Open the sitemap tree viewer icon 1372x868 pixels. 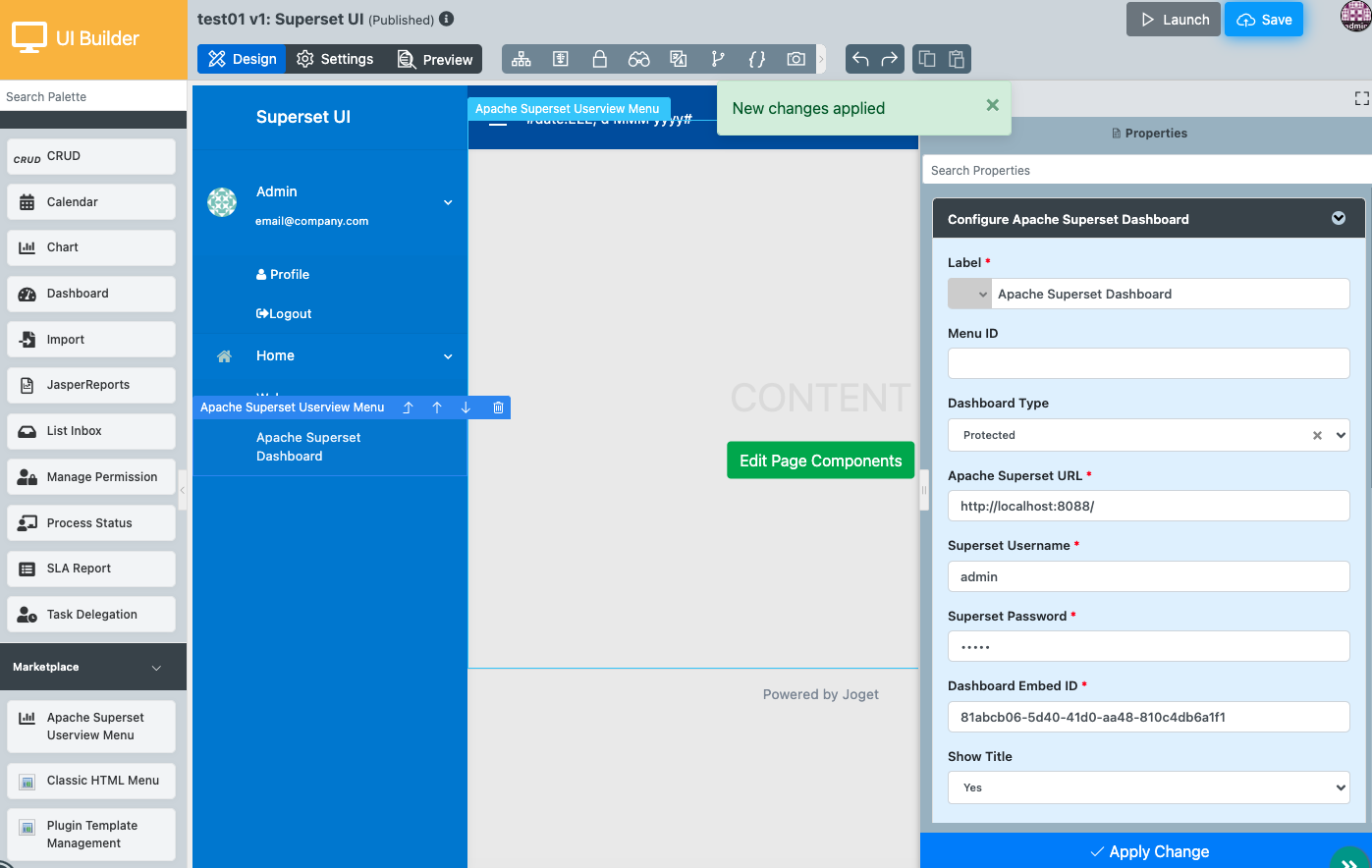coord(521,59)
